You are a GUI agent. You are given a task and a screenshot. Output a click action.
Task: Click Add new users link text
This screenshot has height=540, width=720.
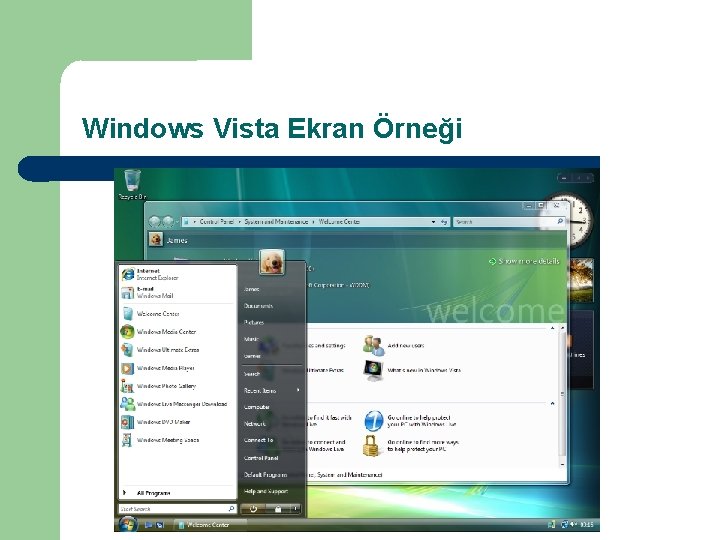[406, 345]
